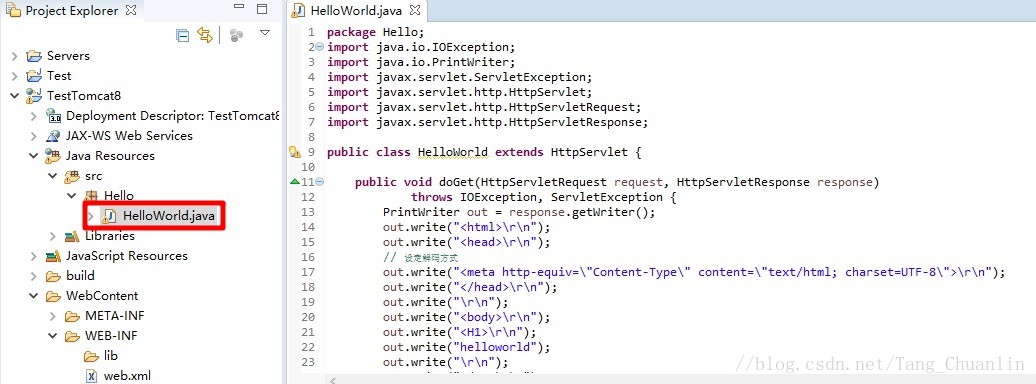Expand the META-INF folder

(x=53, y=316)
